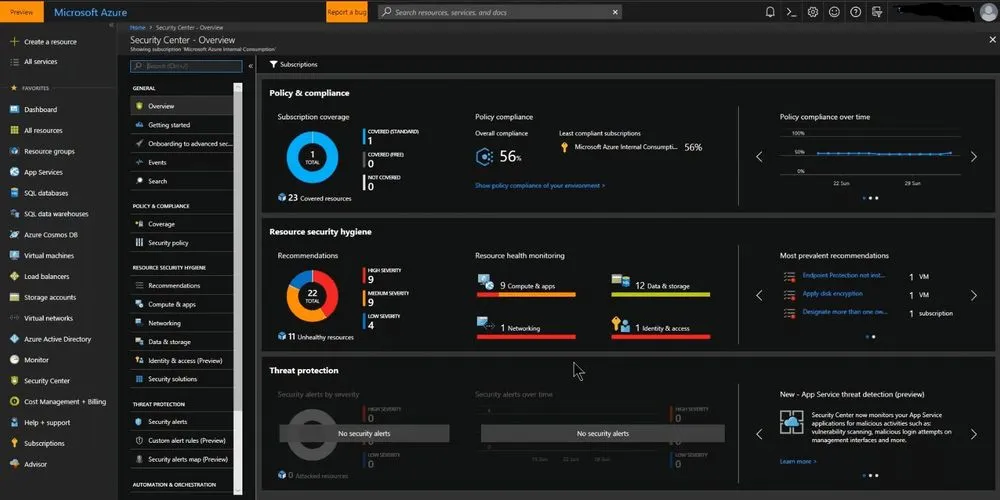Screen dimensions: 1000x500
Task: Open Getting started menu item
Action: (182, 125)
